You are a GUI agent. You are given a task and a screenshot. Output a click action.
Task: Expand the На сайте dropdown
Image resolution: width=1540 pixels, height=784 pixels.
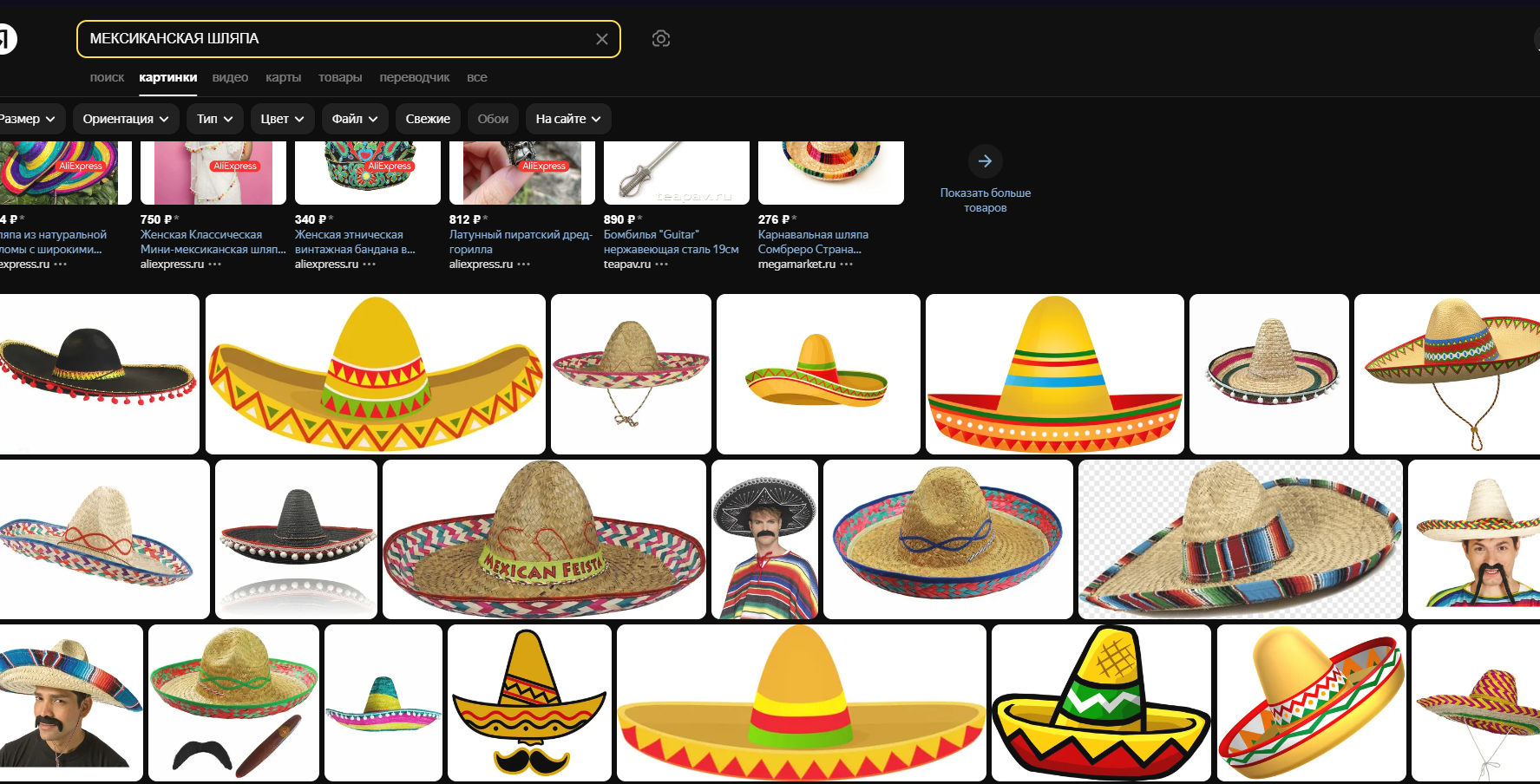[567, 119]
